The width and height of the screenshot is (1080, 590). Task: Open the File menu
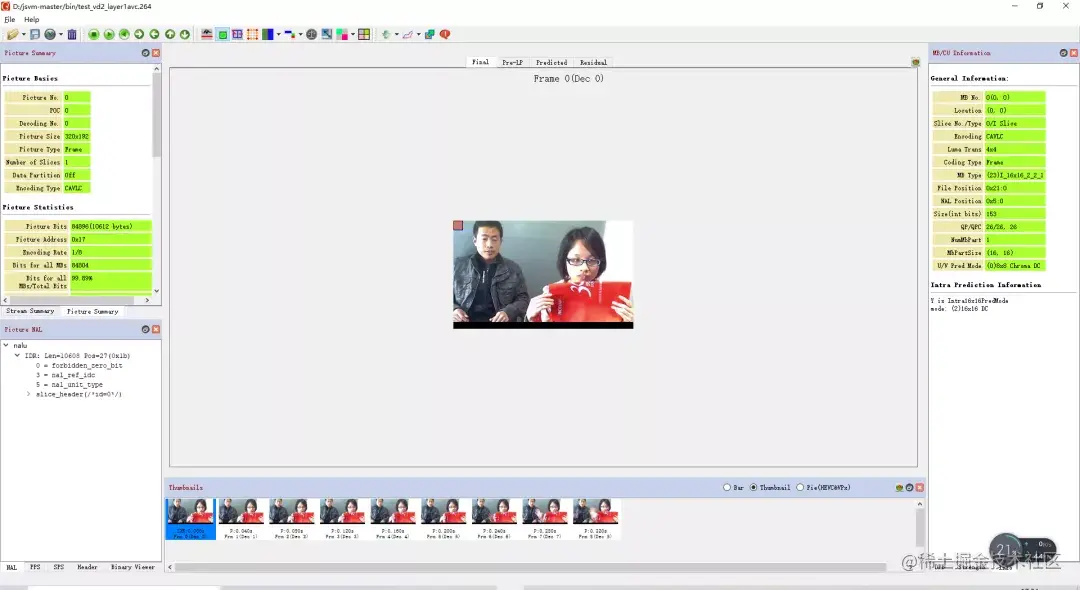[9, 18]
